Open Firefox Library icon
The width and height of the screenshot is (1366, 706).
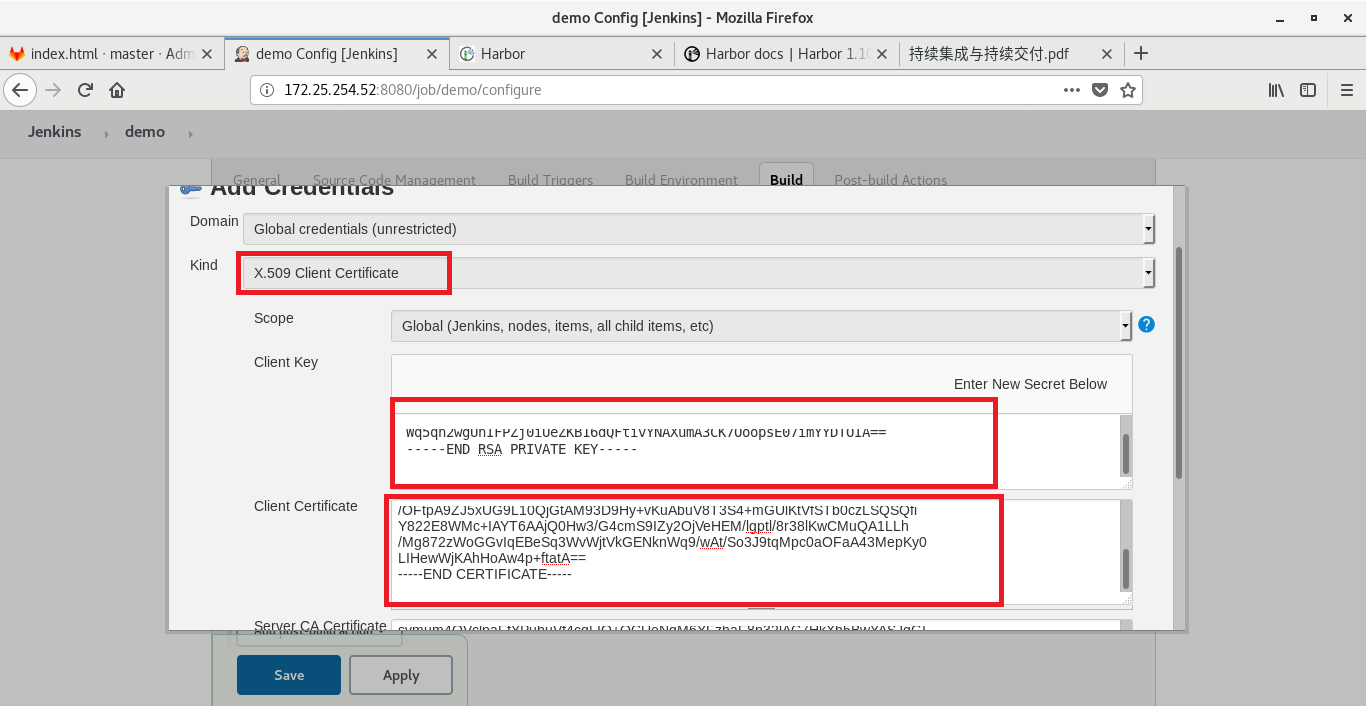point(1277,90)
